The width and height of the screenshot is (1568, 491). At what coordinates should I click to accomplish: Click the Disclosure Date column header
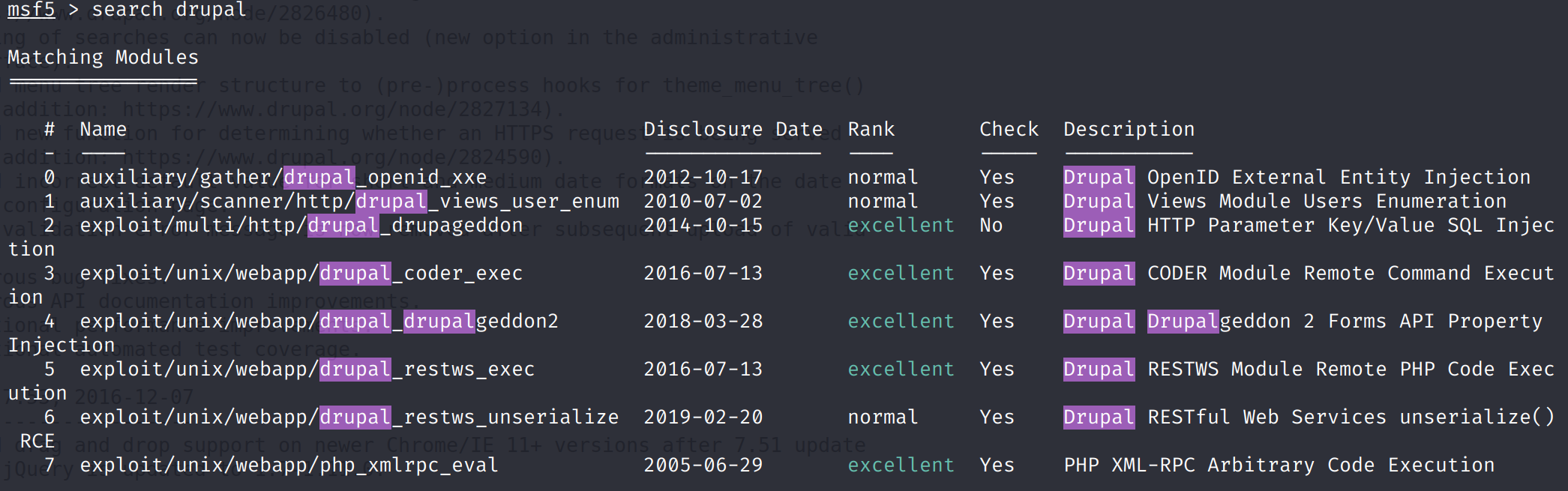(x=733, y=130)
